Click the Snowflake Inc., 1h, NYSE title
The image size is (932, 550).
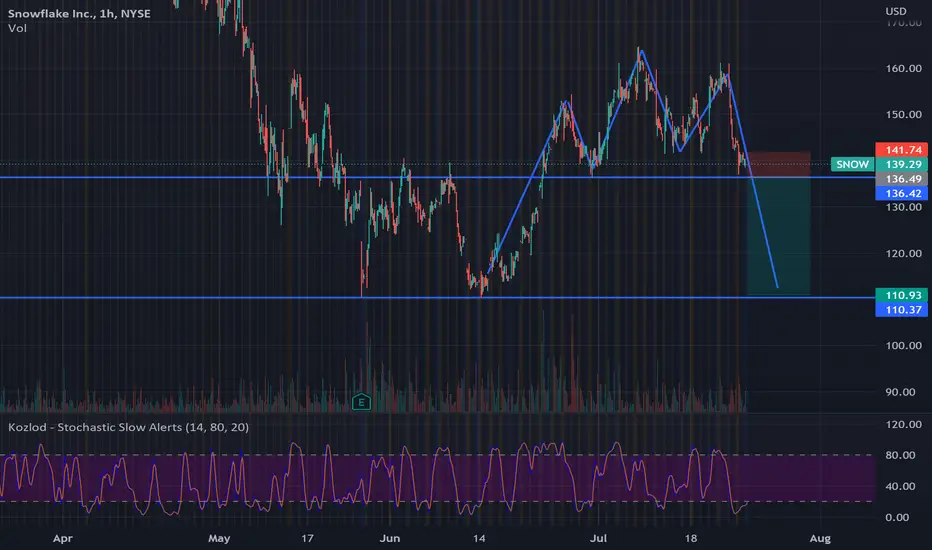(x=79, y=14)
